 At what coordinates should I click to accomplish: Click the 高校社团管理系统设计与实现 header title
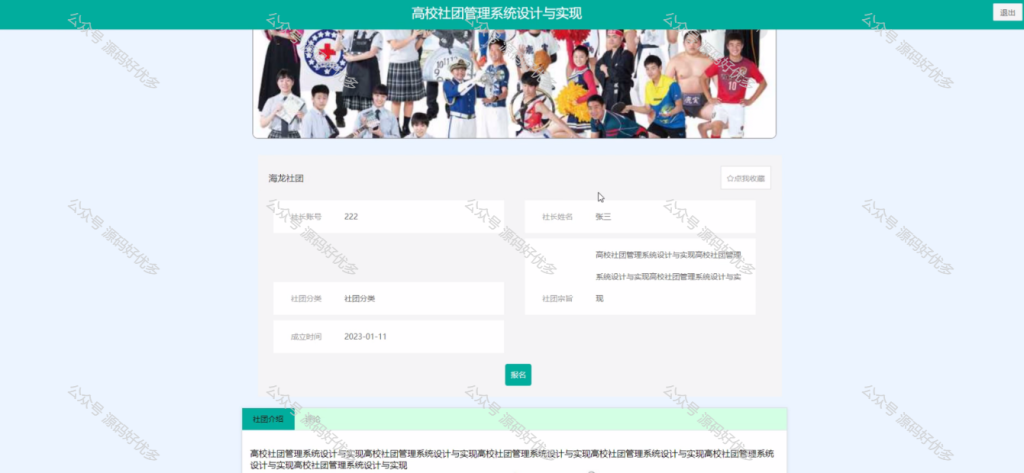[x=497, y=14]
